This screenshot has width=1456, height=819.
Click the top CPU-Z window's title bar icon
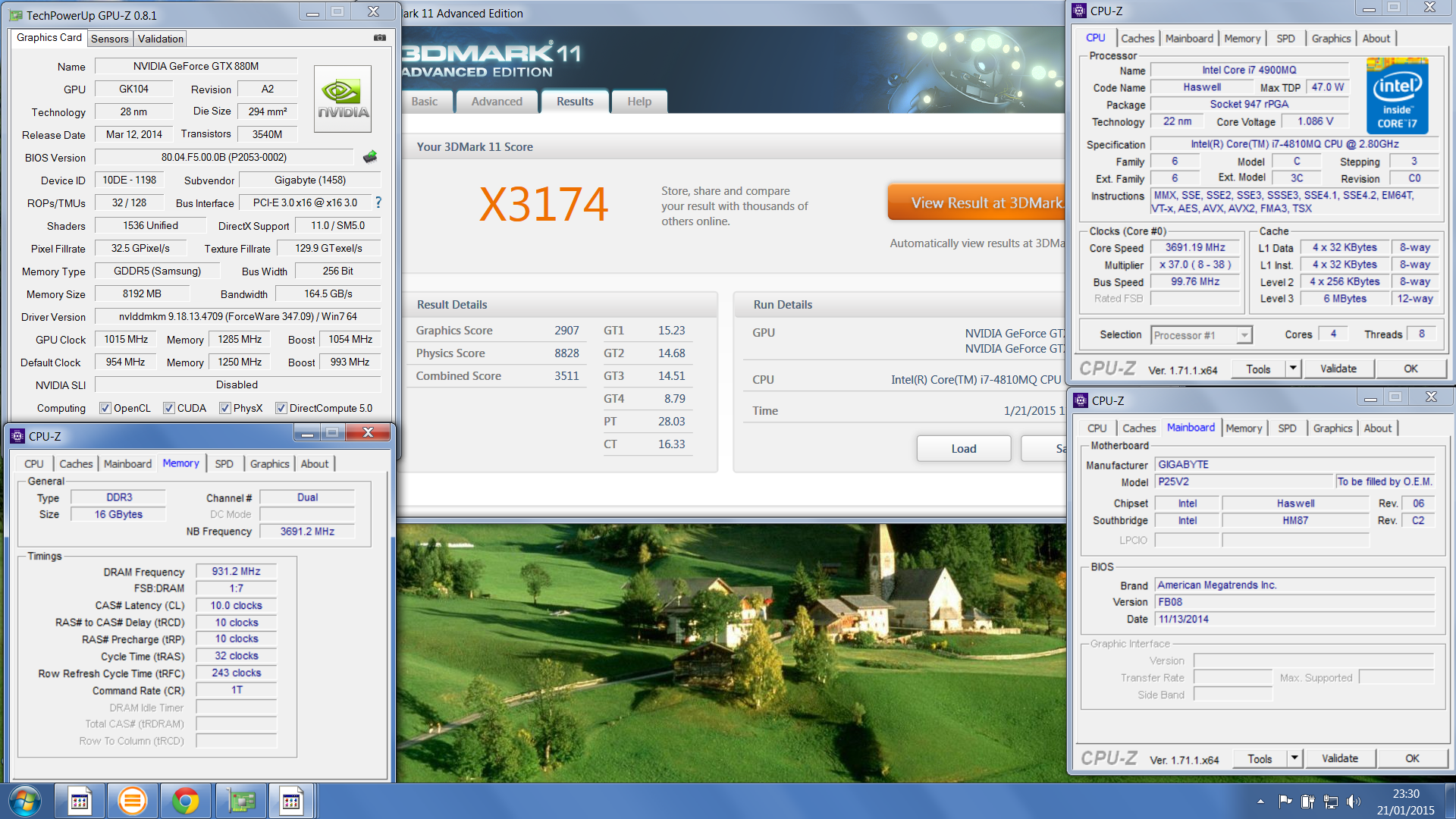point(1080,11)
